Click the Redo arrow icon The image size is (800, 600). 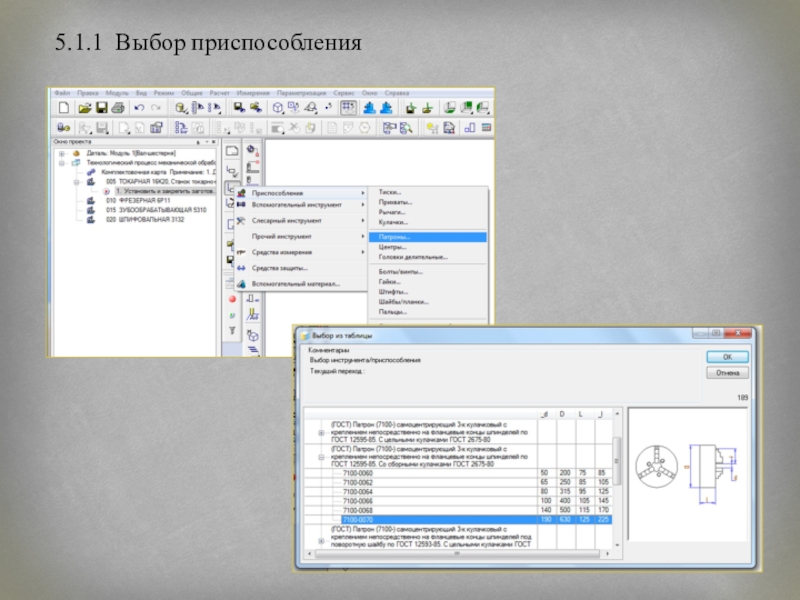[157, 107]
